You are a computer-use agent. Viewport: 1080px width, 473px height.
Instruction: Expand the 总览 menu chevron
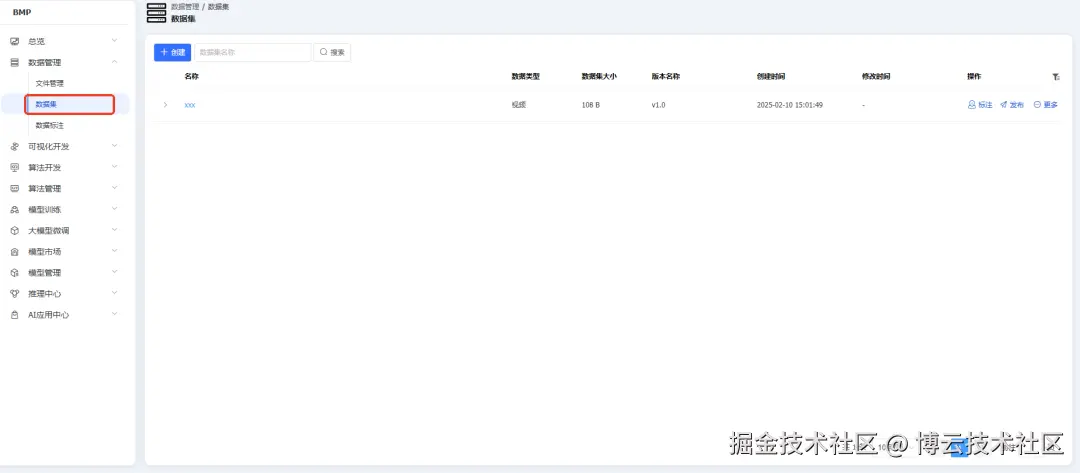(114, 41)
